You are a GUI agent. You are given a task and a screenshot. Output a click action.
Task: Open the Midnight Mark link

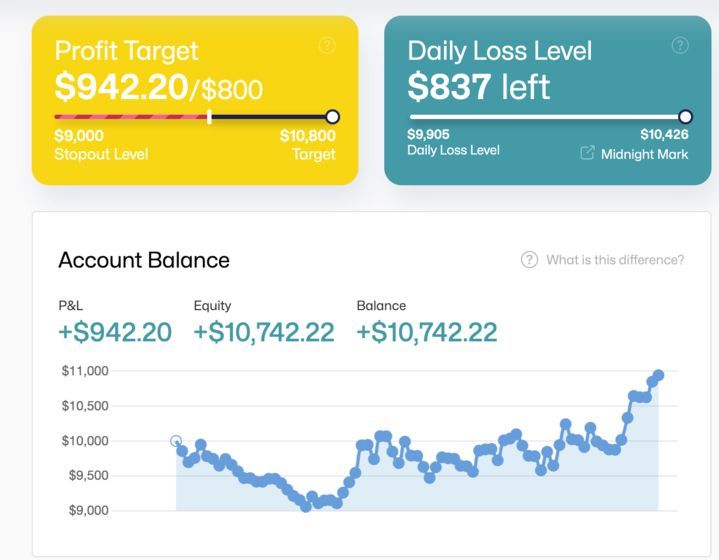[644, 154]
